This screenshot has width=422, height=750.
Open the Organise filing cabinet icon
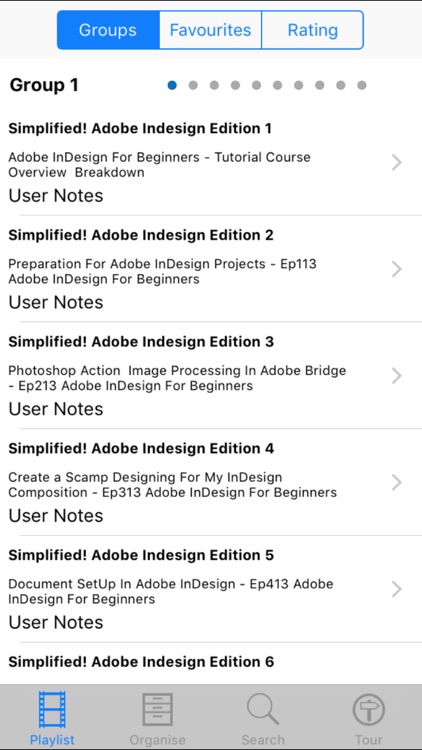[x=157, y=710]
